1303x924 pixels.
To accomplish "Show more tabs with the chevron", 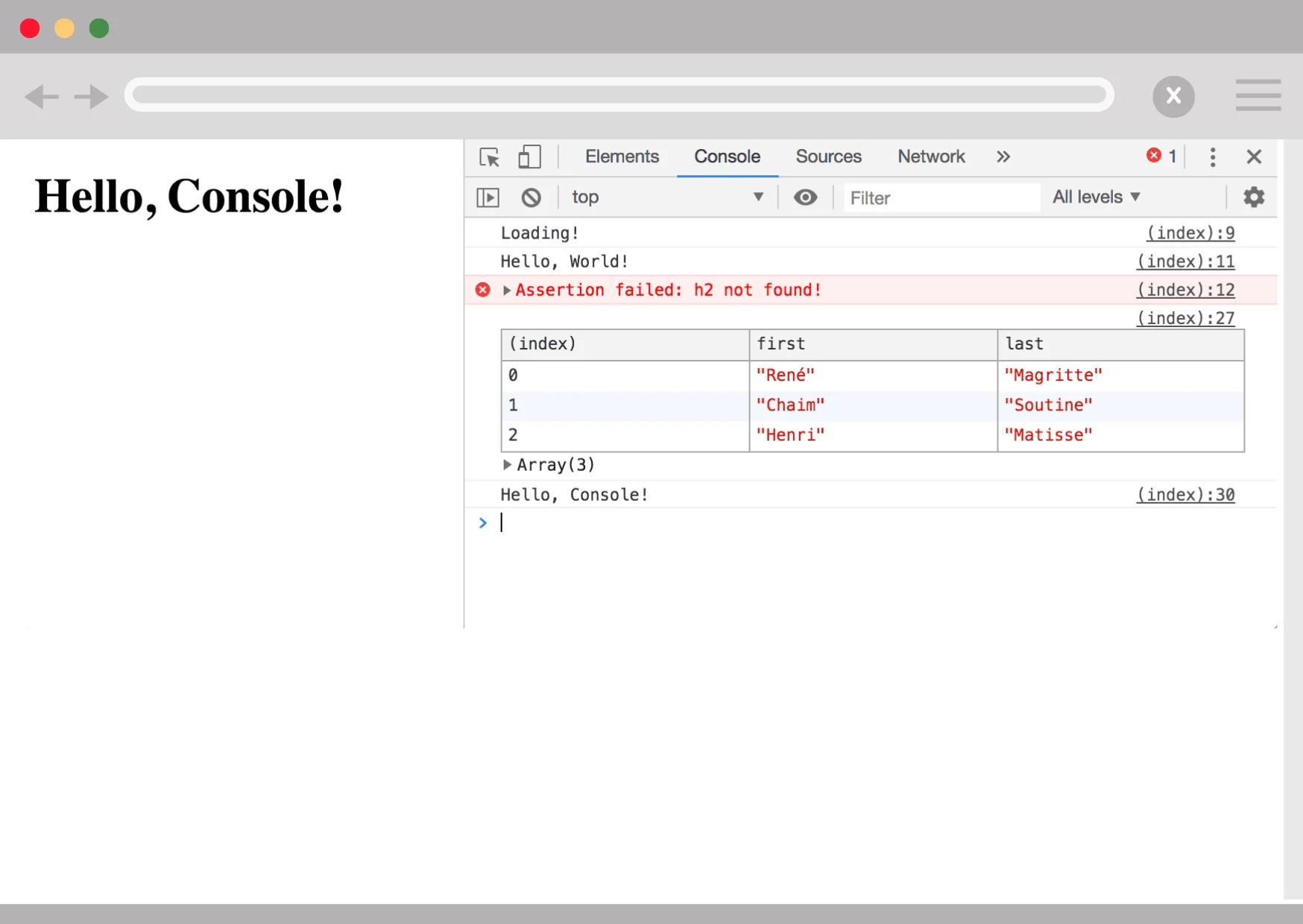I will 1003,157.
